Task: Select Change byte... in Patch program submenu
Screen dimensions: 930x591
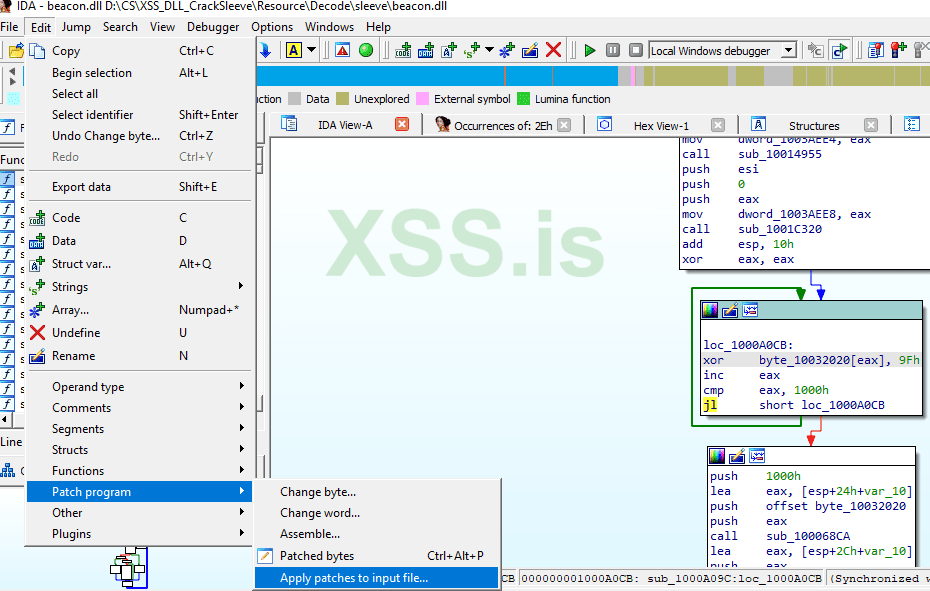Action: click(377, 492)
